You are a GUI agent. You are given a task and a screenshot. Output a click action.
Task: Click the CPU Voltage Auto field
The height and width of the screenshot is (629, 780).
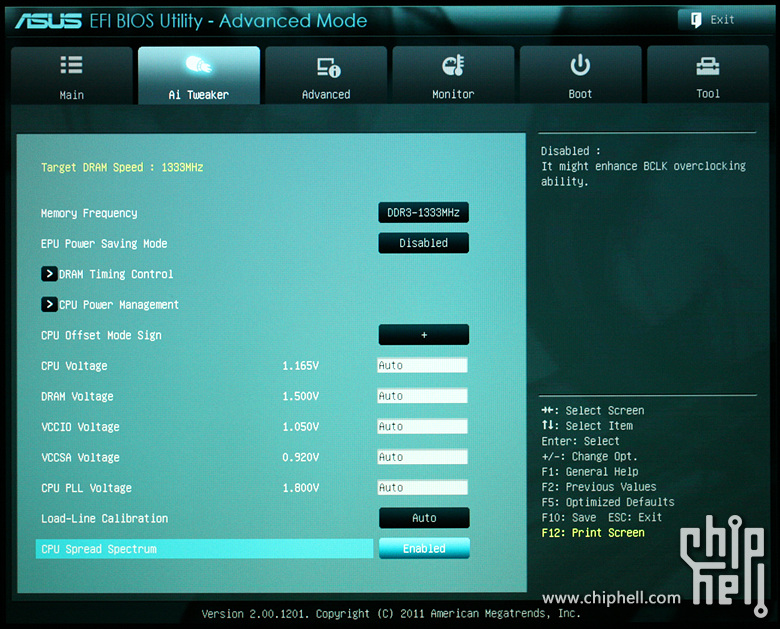click(422, 365)
